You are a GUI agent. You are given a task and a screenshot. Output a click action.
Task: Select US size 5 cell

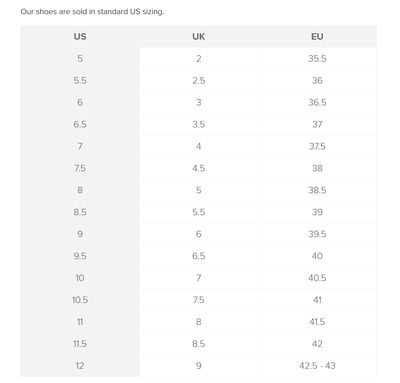click(80, 58)
